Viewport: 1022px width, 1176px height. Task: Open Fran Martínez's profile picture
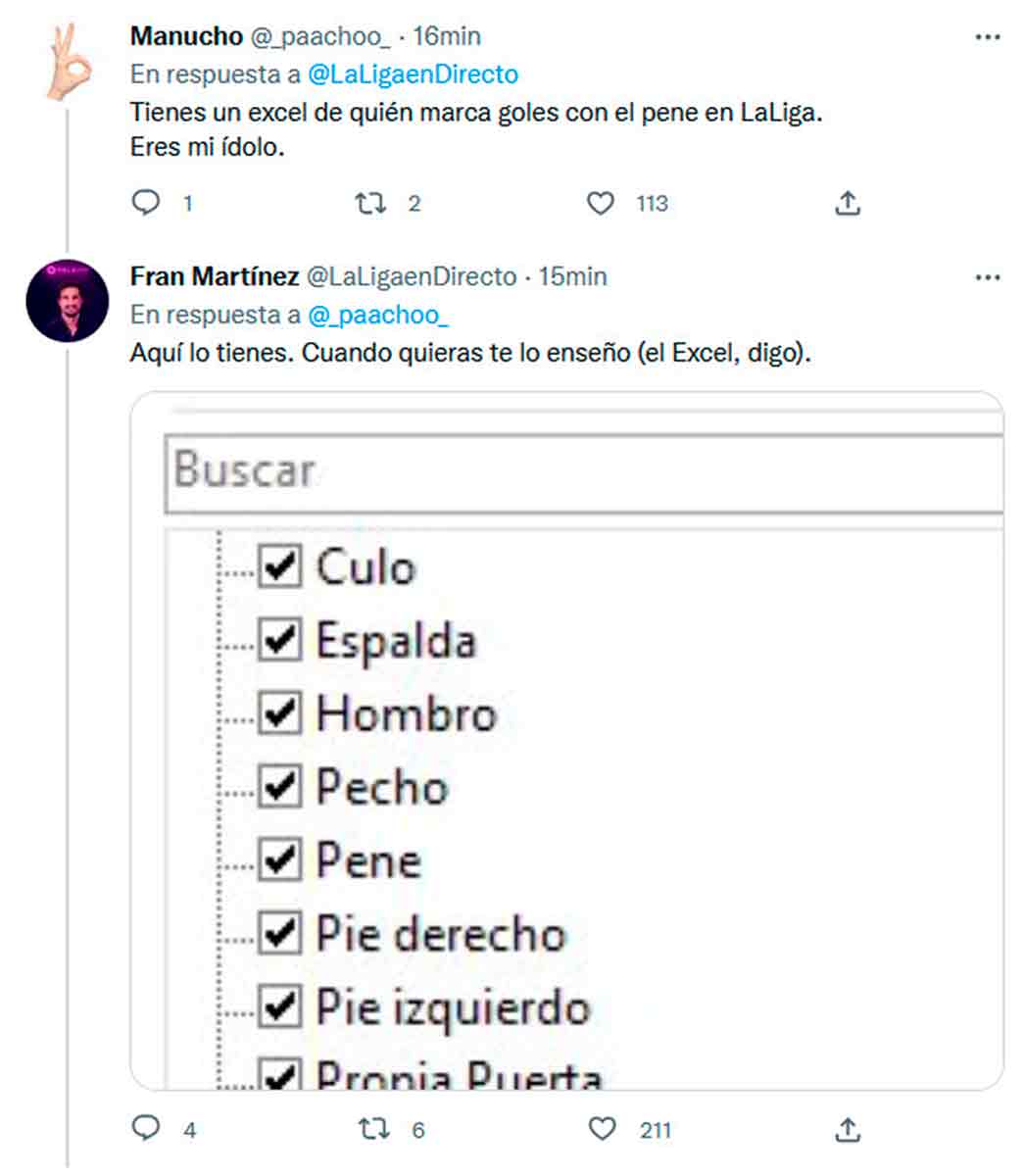pos(68,301)
